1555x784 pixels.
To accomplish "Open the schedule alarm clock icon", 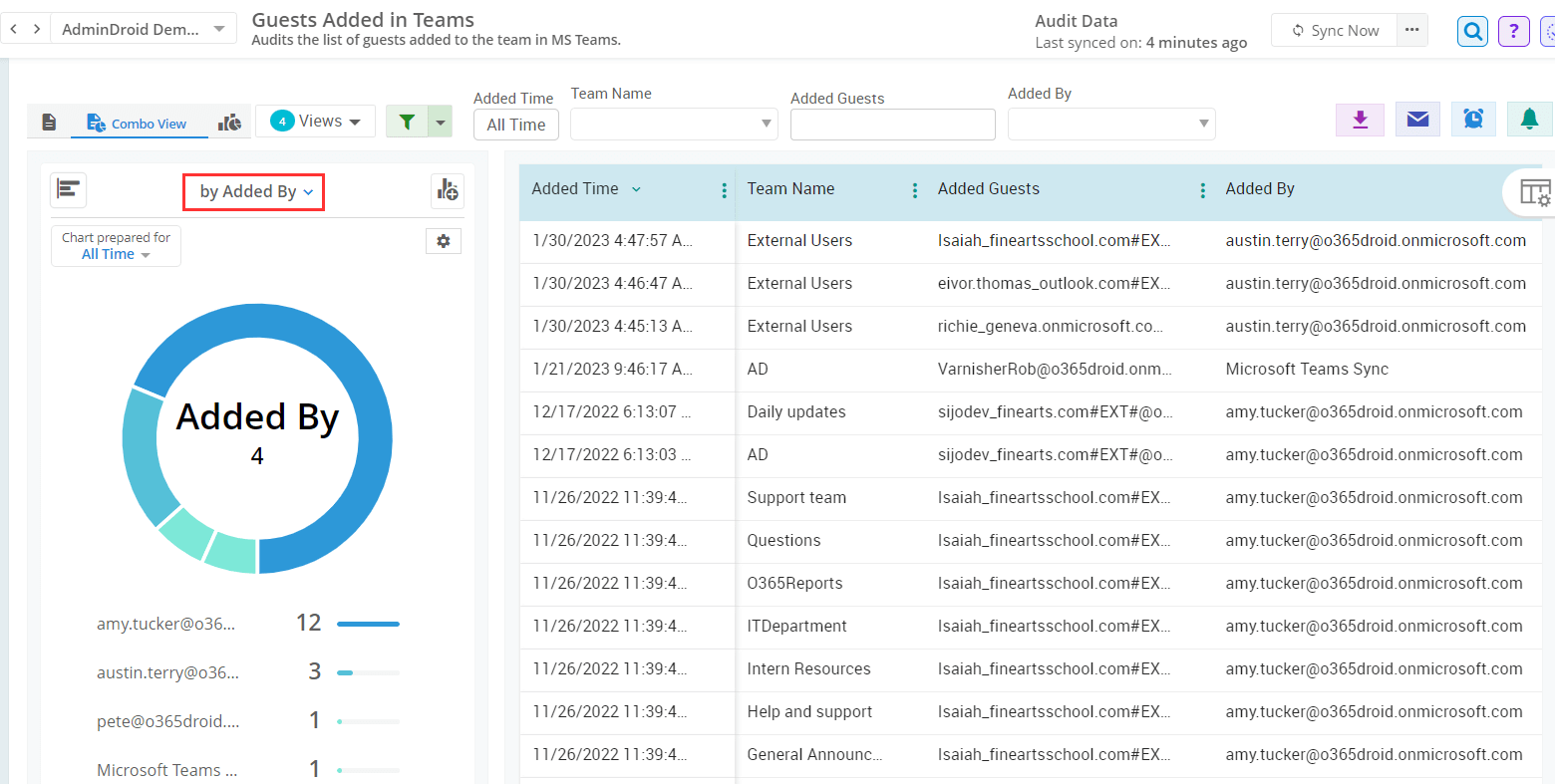I will (x=1473, y=120).
